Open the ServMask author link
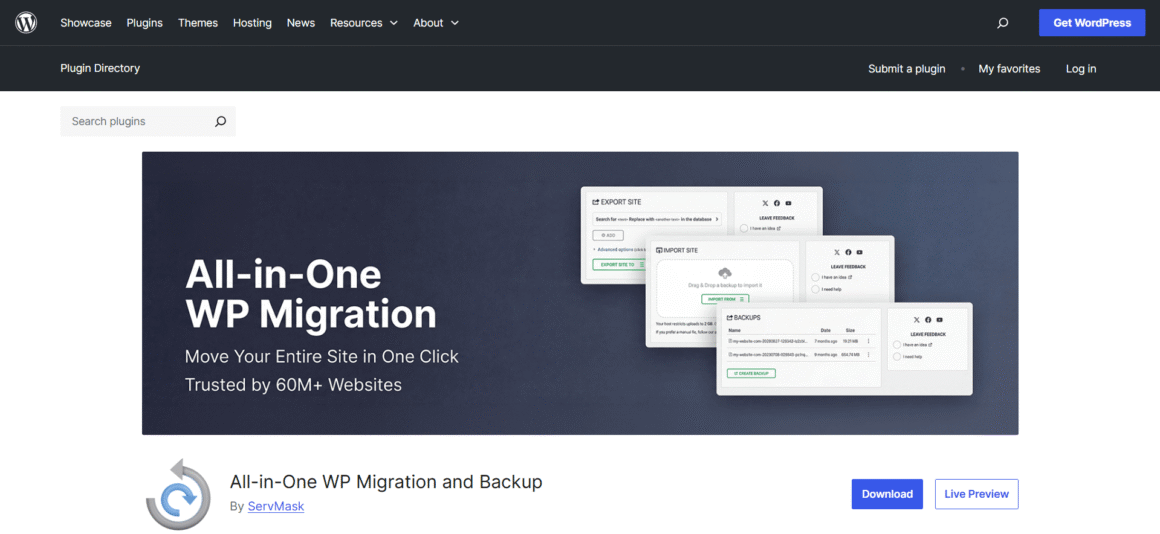Image resolution: width=1160 pixels, height=534 pixels. [276, 507]
